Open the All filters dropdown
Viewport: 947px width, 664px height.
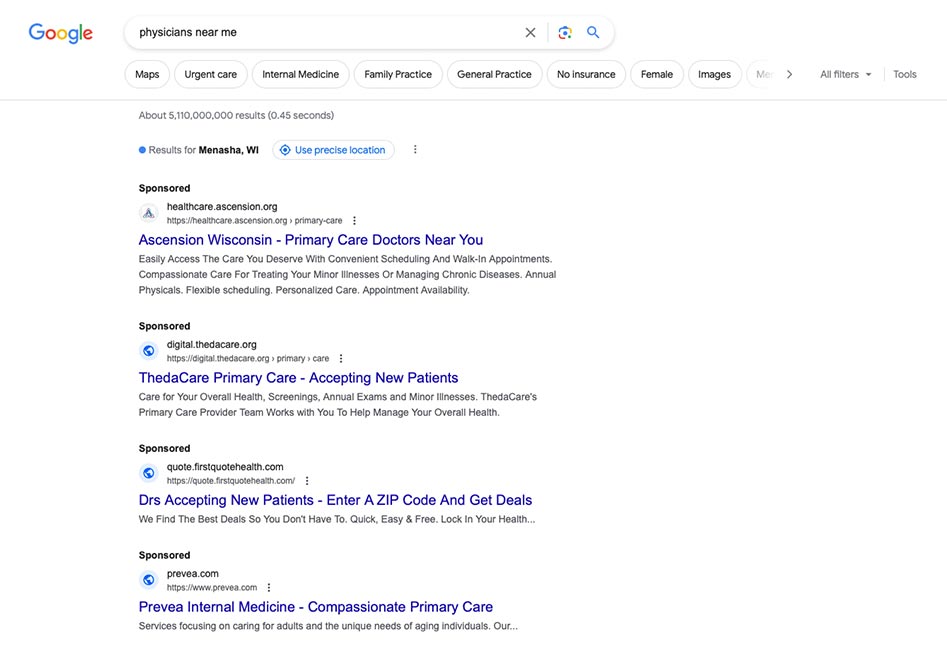pos(846,74)
